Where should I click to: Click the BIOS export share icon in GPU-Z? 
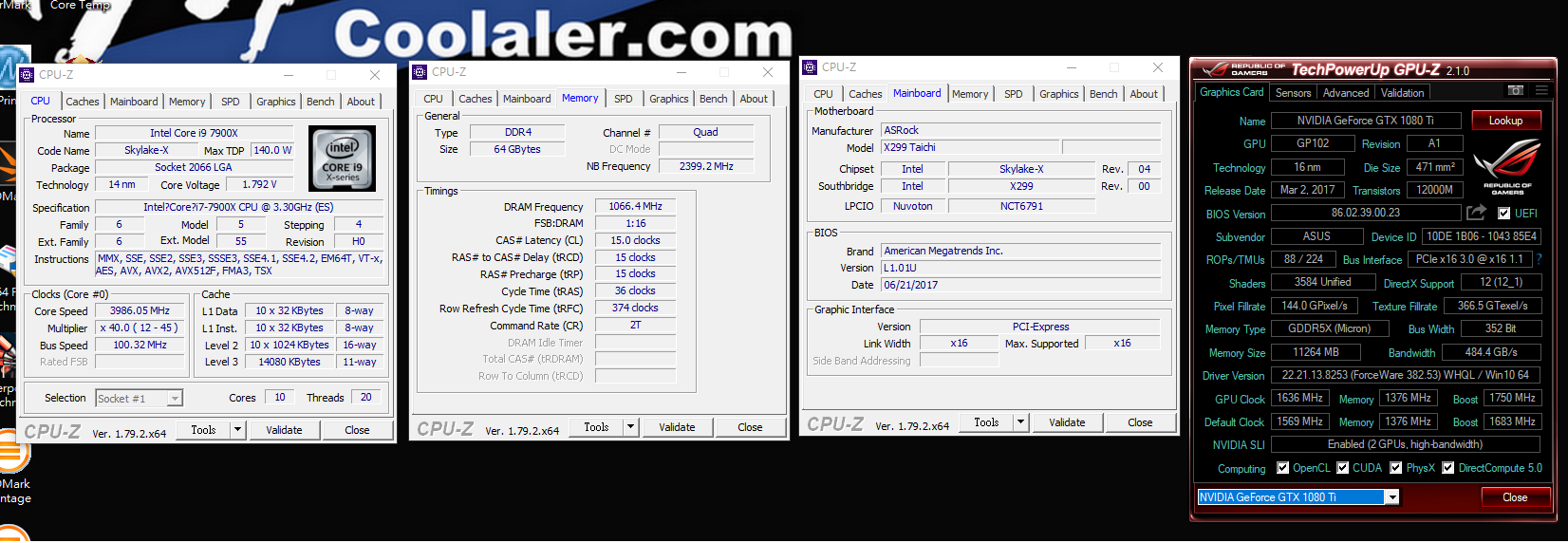[1476, 213]
